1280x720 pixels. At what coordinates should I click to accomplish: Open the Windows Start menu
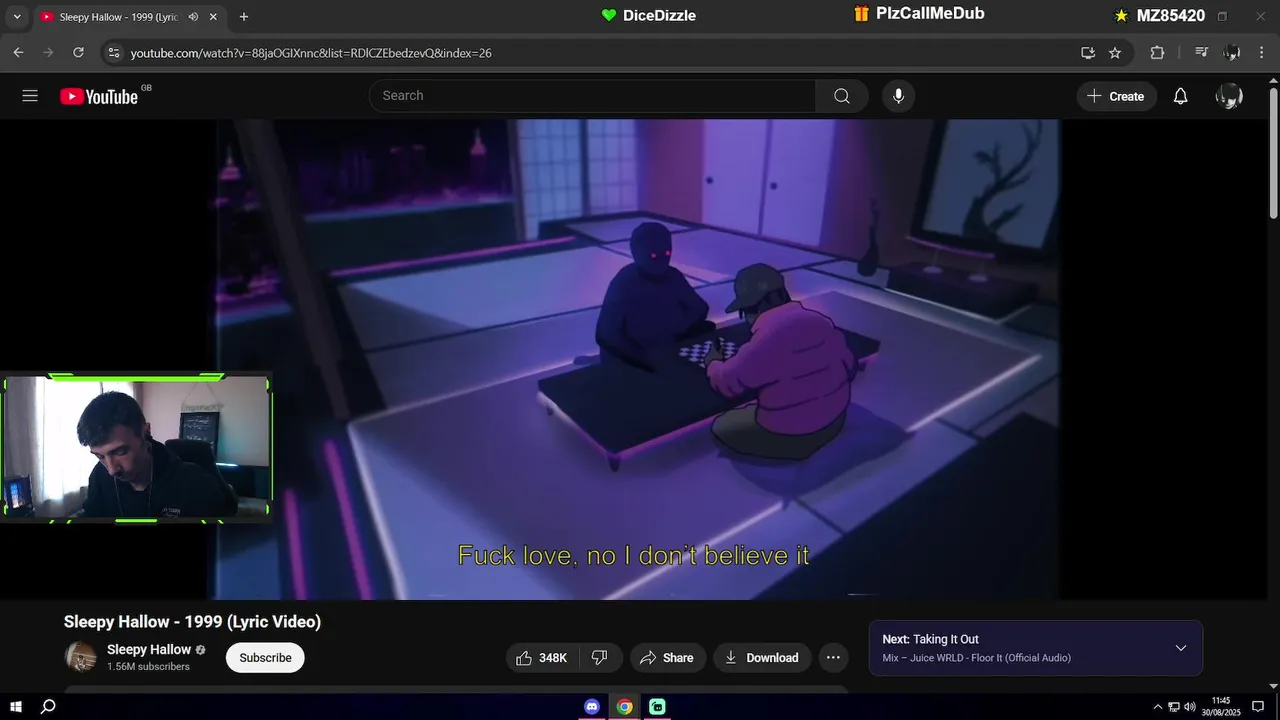[x=16, y=707]
